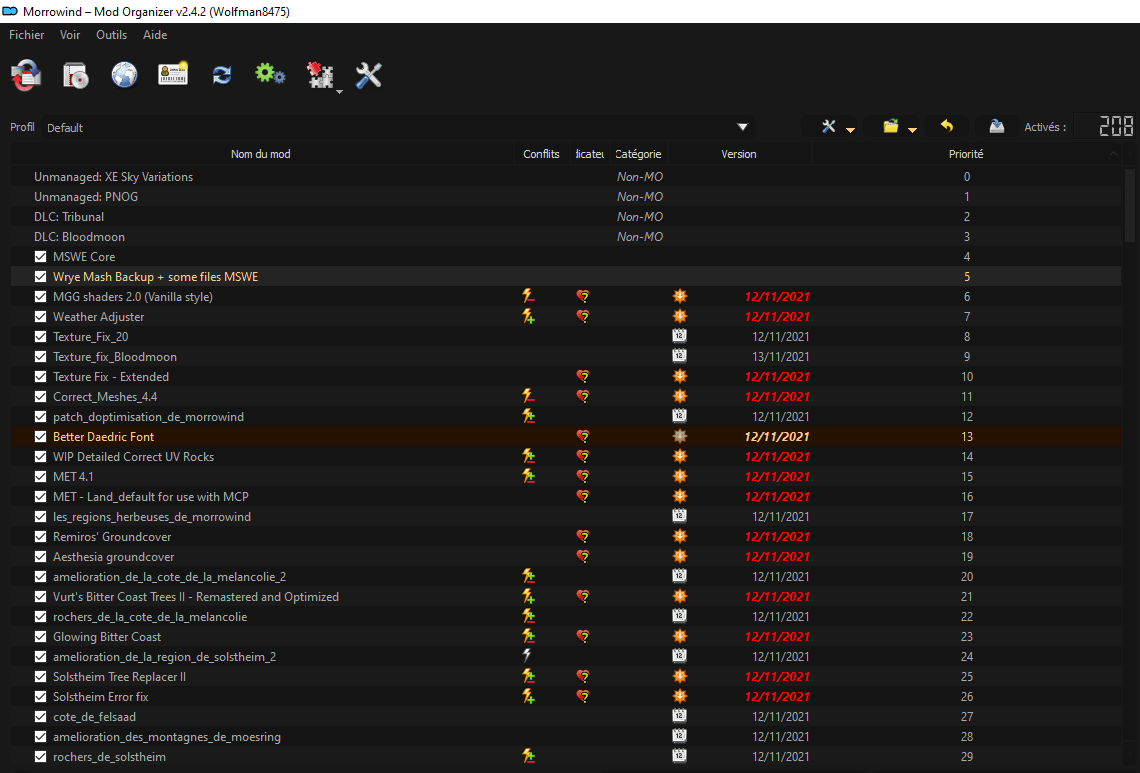Open the Fichier menu
The height and width of the screenshot is (773, 1140).
[x=27, y=35]
